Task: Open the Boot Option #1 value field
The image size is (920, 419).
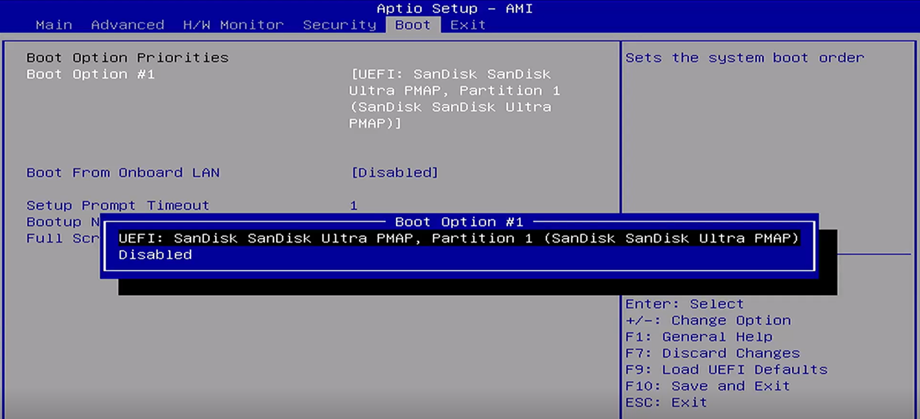Action: tap(455, 99)
